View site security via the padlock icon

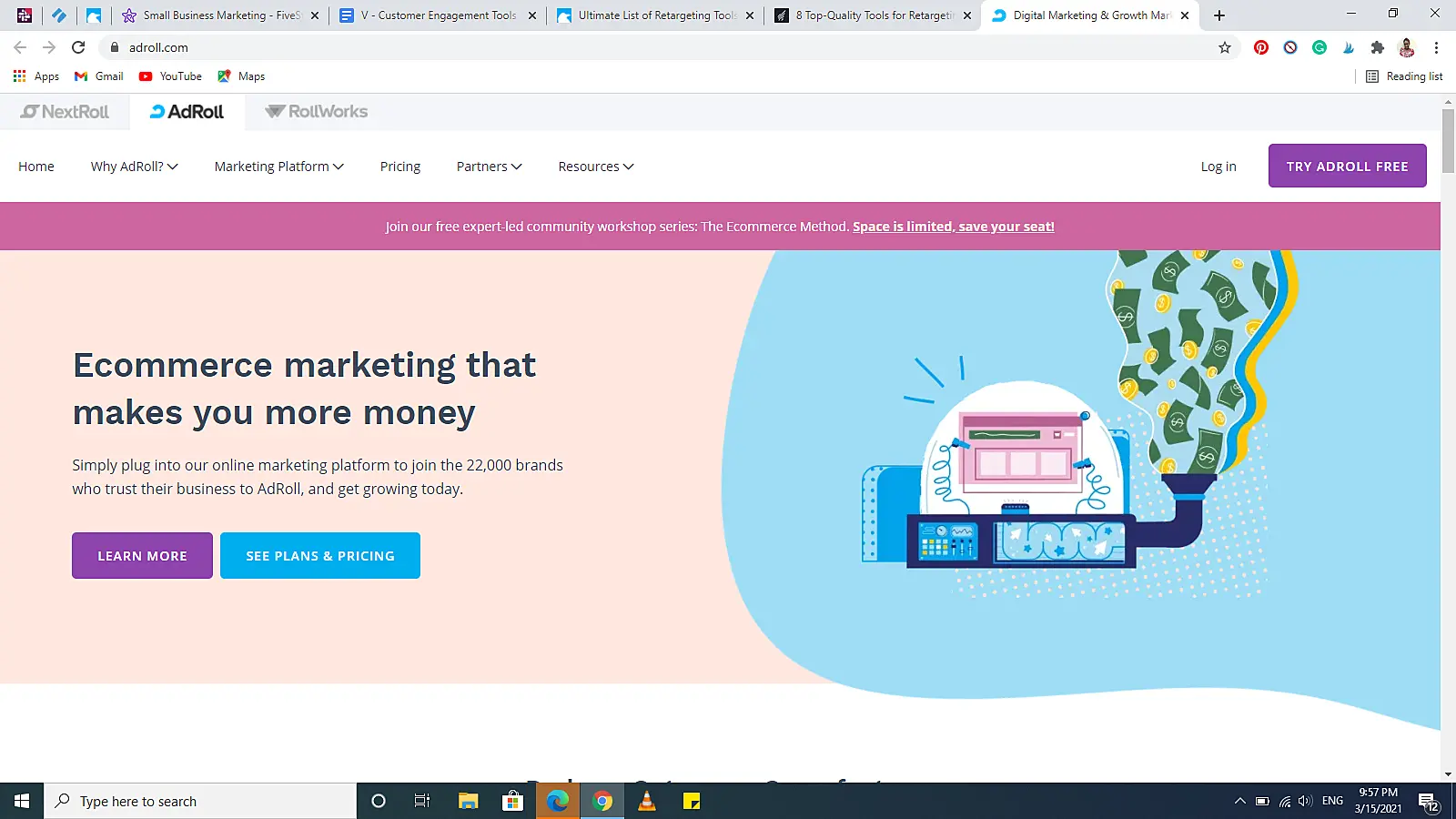pos(115,47)
